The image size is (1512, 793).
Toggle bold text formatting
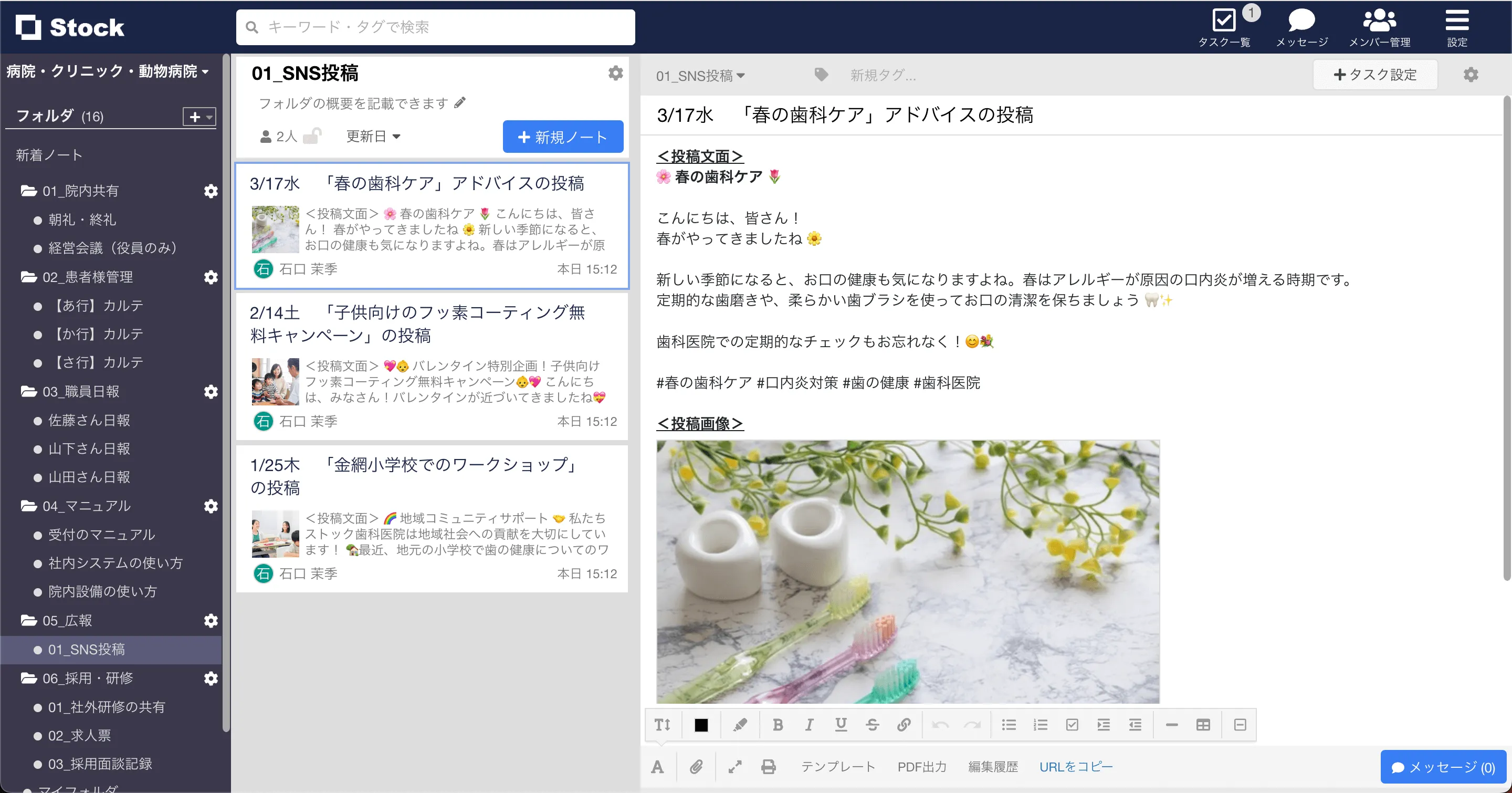pyautogui.click(x=778, y=725)
